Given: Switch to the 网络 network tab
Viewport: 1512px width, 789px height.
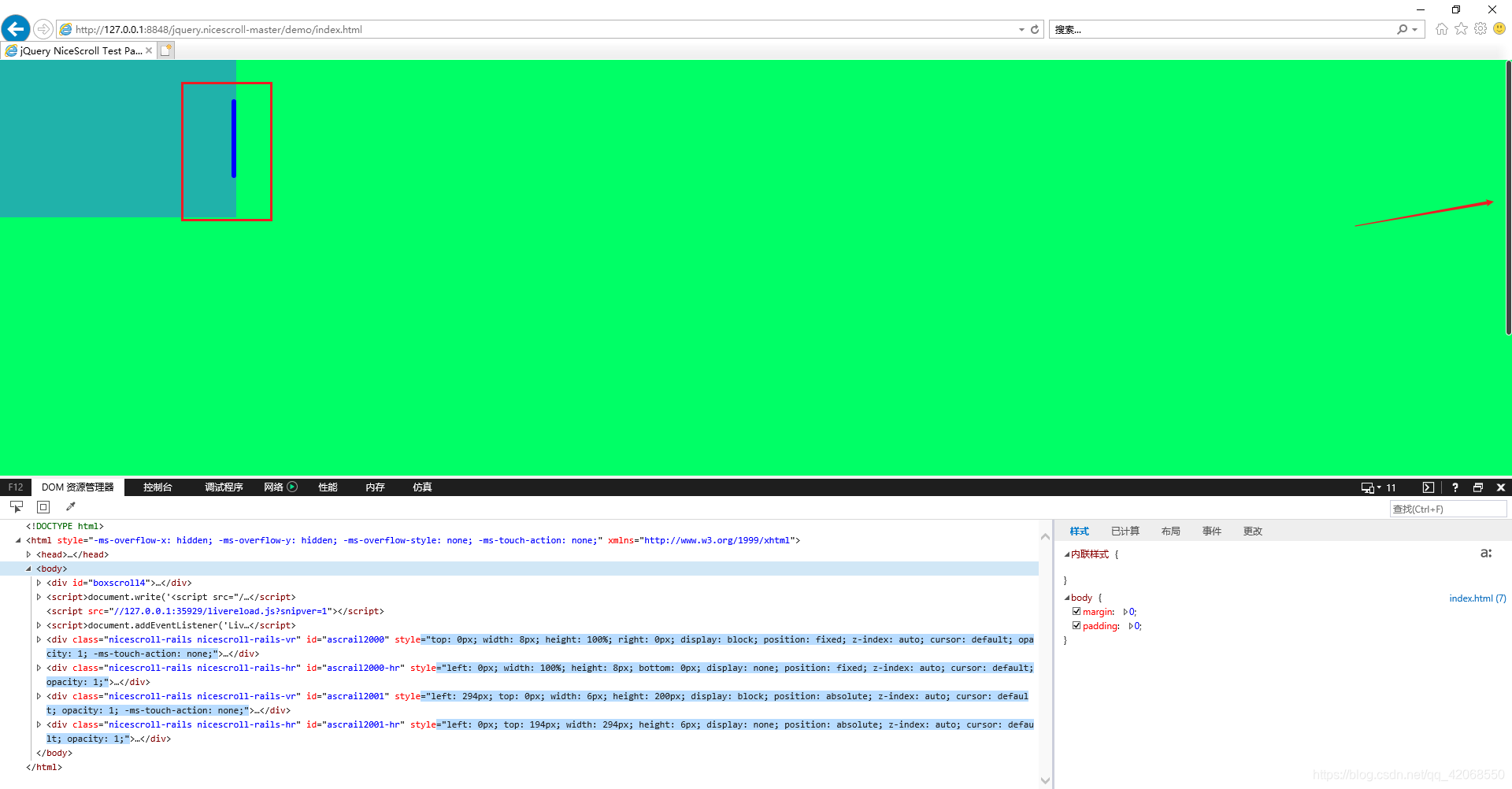Looking at the screenshot, I should pos(273,487).
